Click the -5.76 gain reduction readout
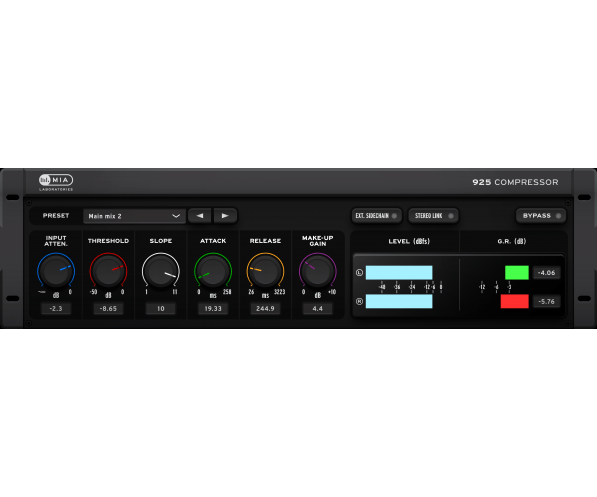Image resolution: width=597 pixels, height=497 pixels. click(546, 301)
